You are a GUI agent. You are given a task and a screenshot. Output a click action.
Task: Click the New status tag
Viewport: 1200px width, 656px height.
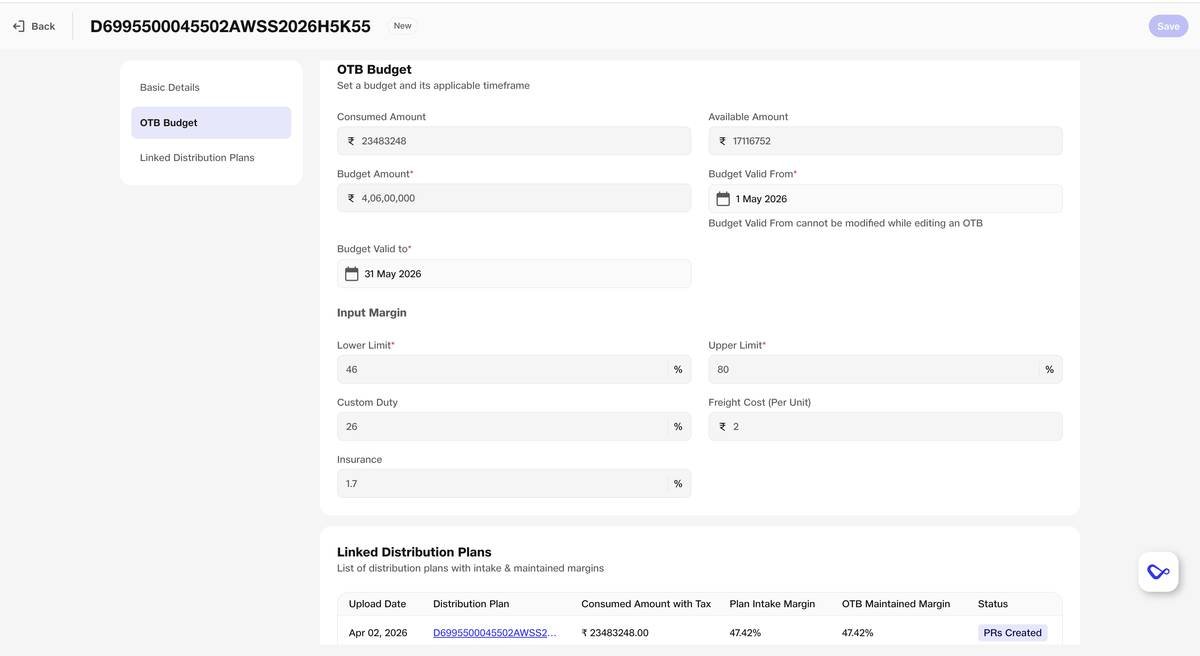[x=402, y=26]
